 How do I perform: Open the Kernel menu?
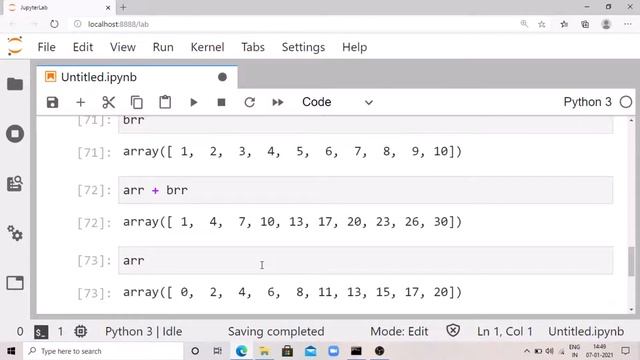pos(207,47)
